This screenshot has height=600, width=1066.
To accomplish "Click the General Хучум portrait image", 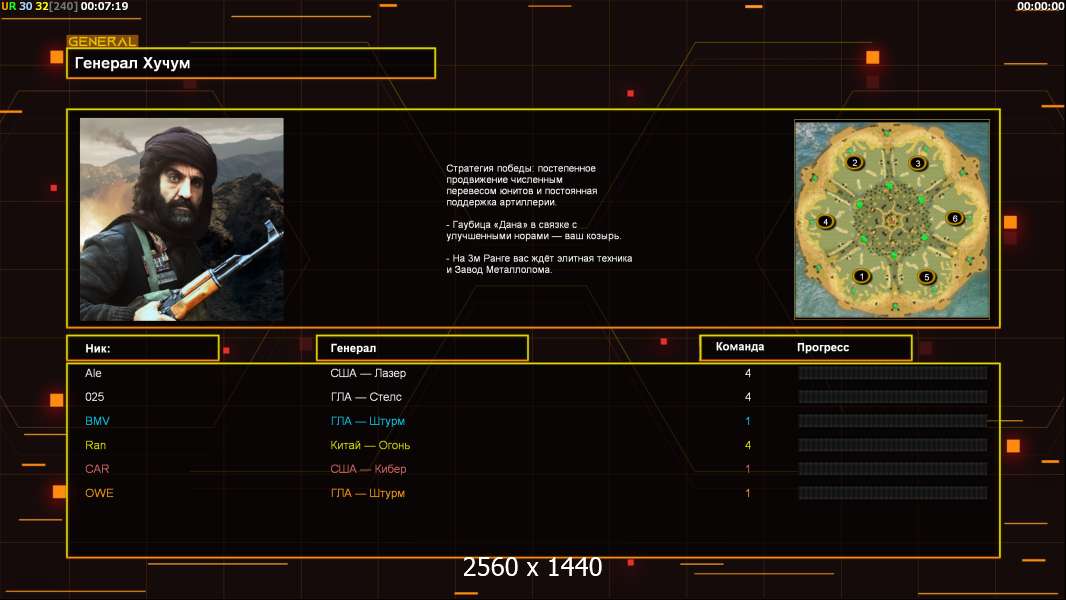I will 181,219.
